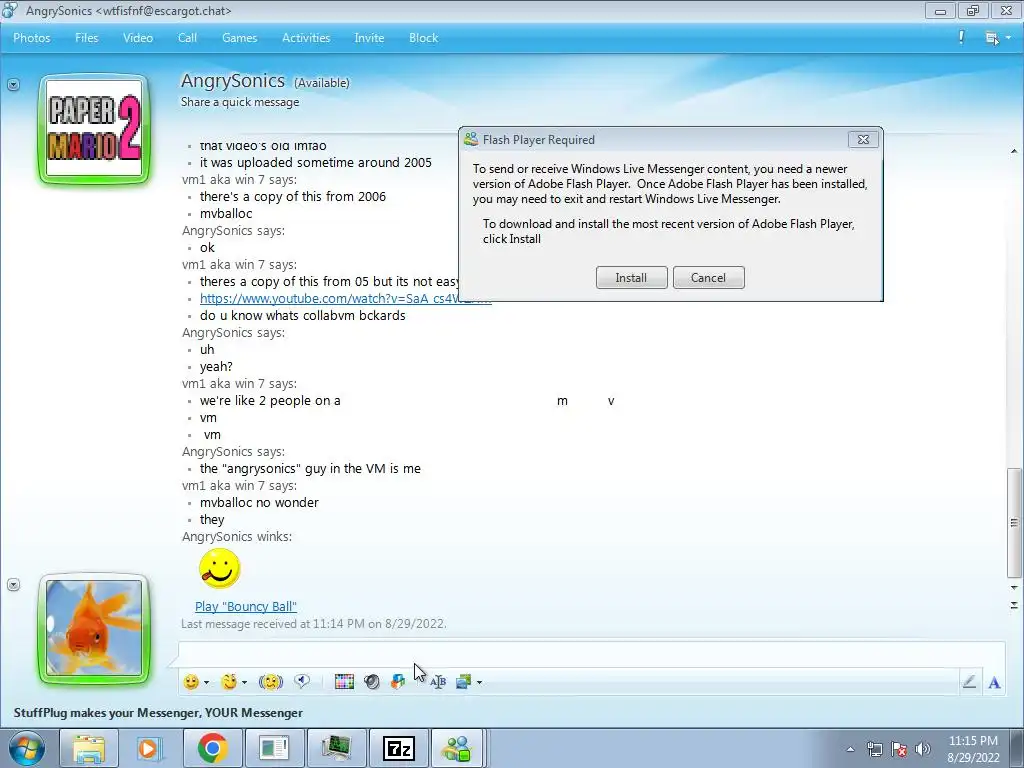This screenshot has height=768, width=1024.
Task: Open the emoticon picker smiley icon
Action: click(191, 682)
